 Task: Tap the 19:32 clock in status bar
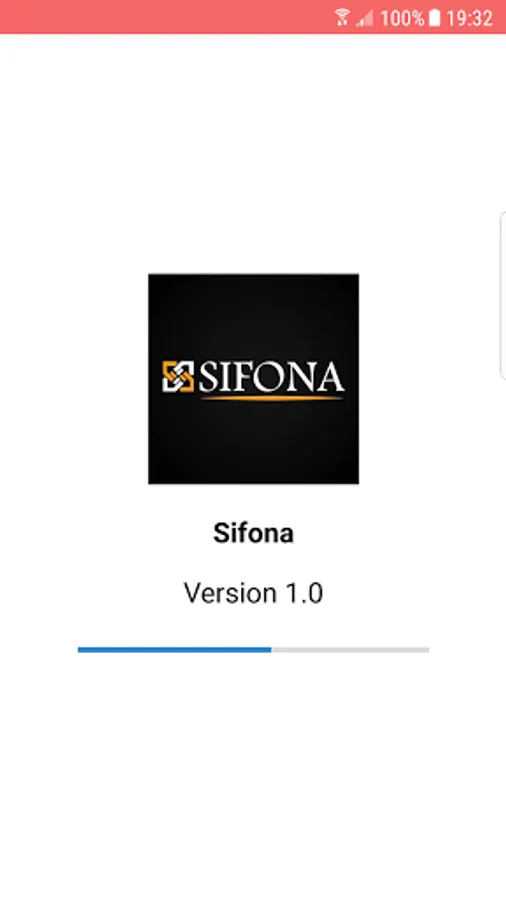pyautogui.click(x=469, y=18)
